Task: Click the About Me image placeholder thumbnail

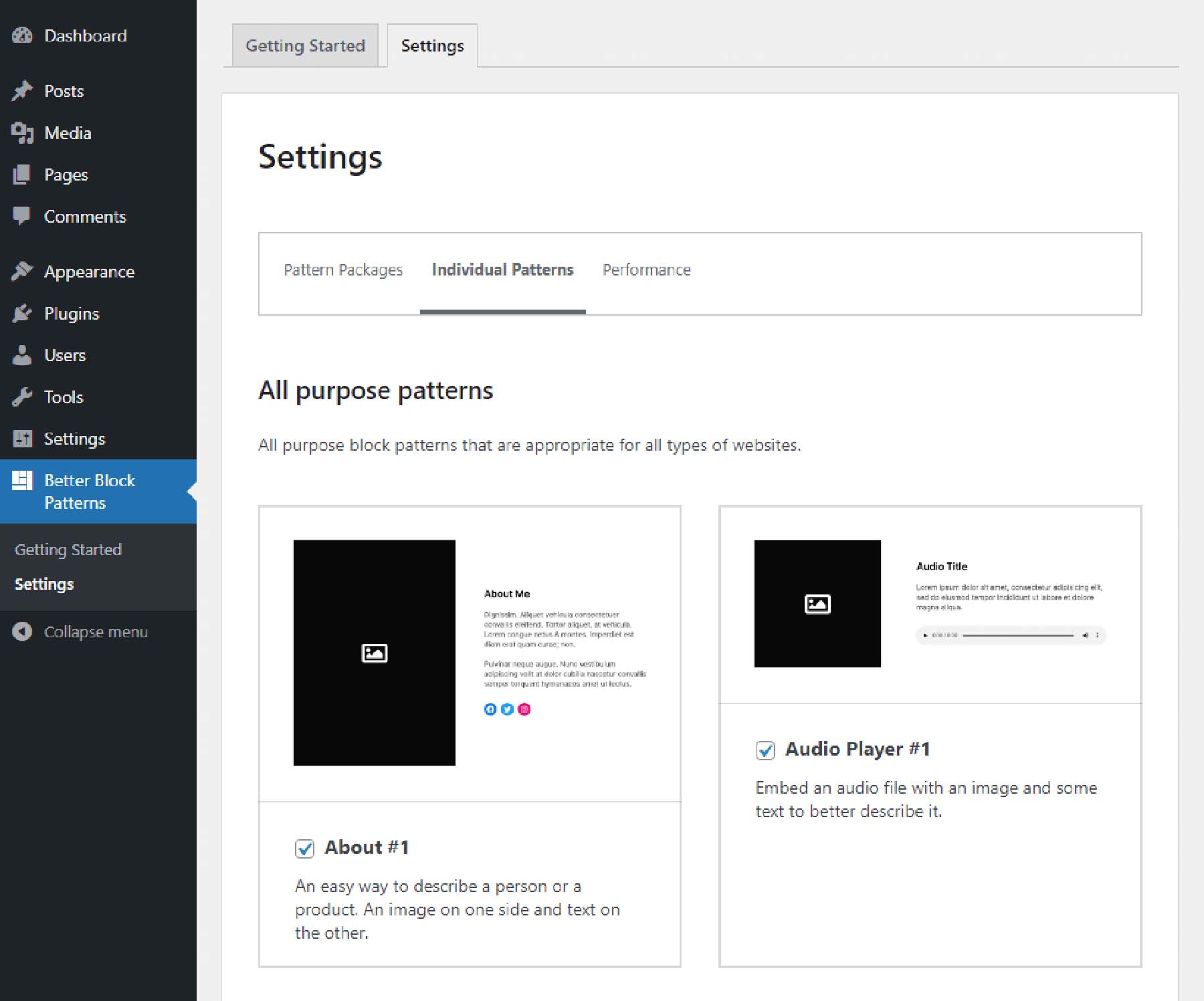Action: pyautogui.click(x=374, y=653)
